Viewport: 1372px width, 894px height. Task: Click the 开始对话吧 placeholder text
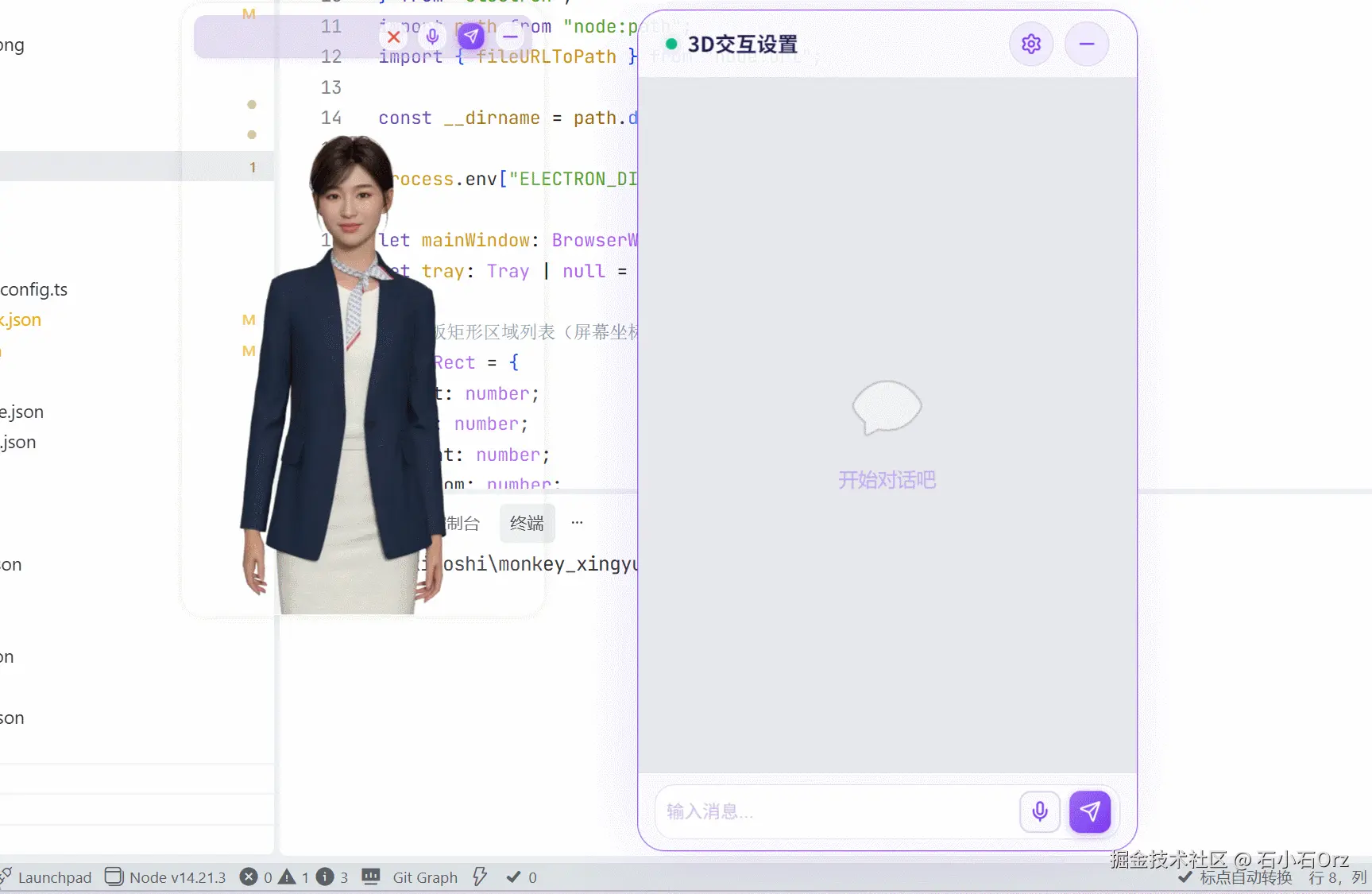pyautogui.click(x=887, y=480)
